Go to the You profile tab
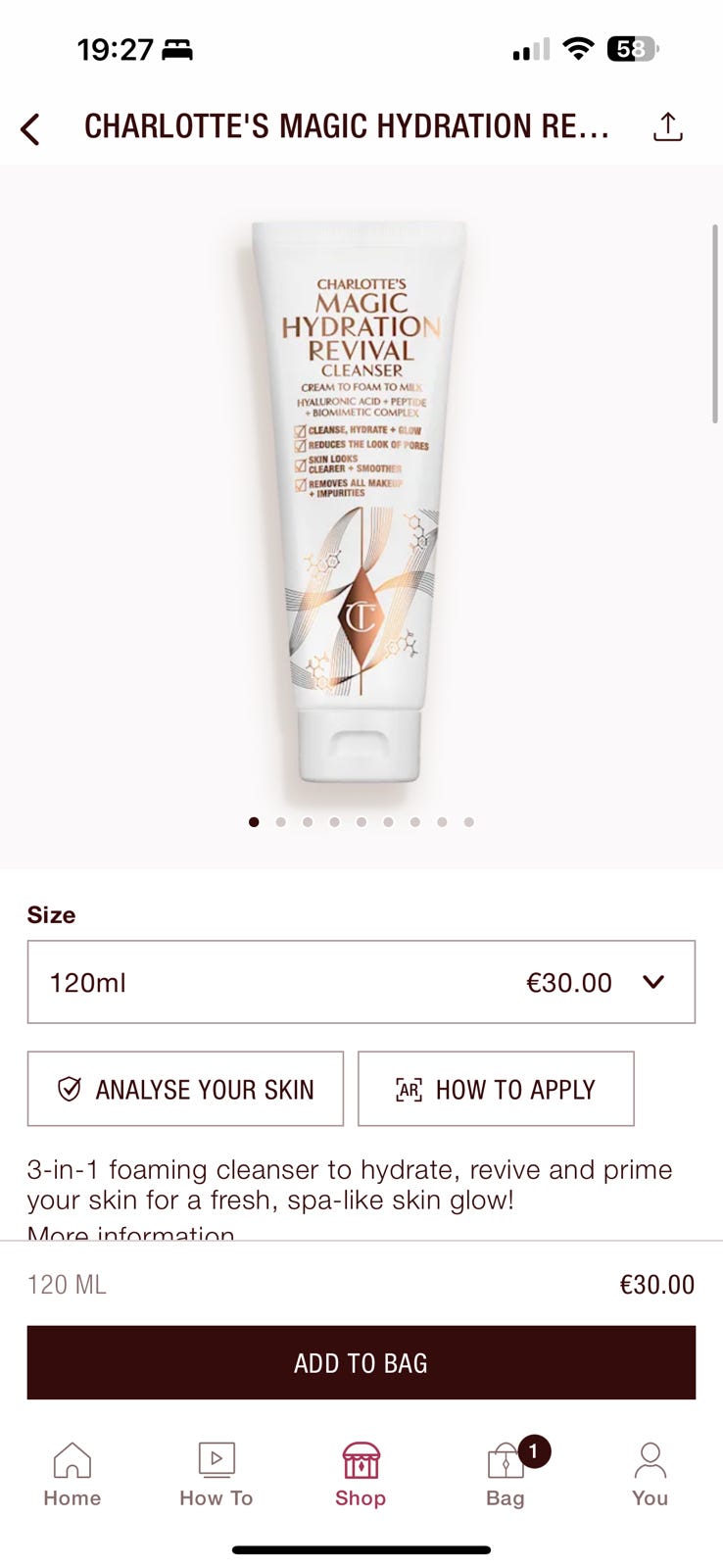Viewport: 723px width, 1568px height. 650,1474
